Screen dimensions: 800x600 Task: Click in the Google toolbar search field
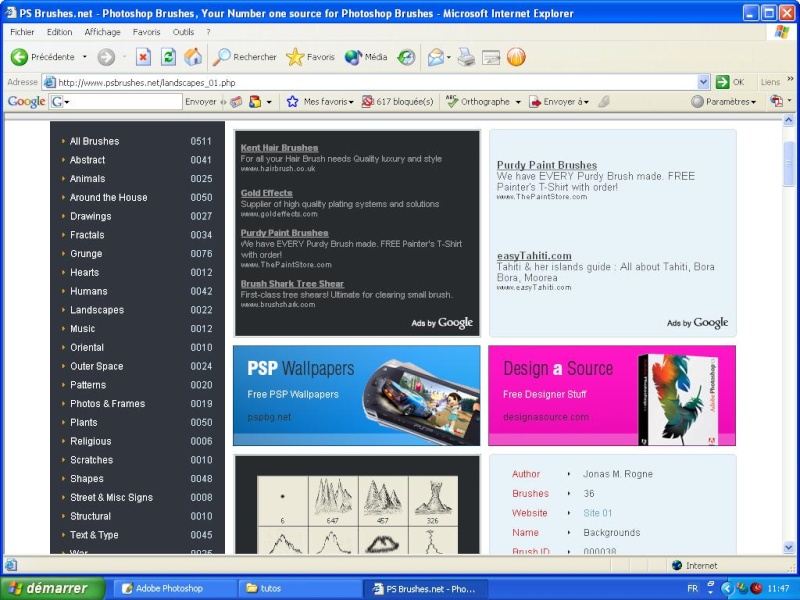(x=126, y=102)
